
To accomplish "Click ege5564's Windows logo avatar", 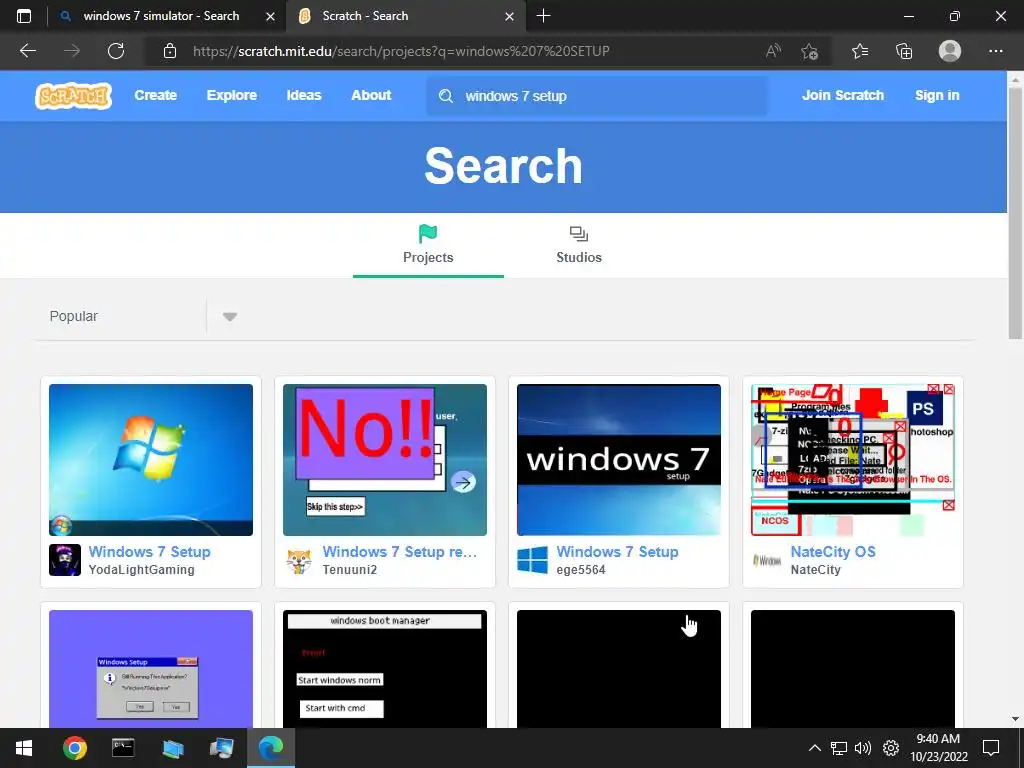I will (533, 560).
